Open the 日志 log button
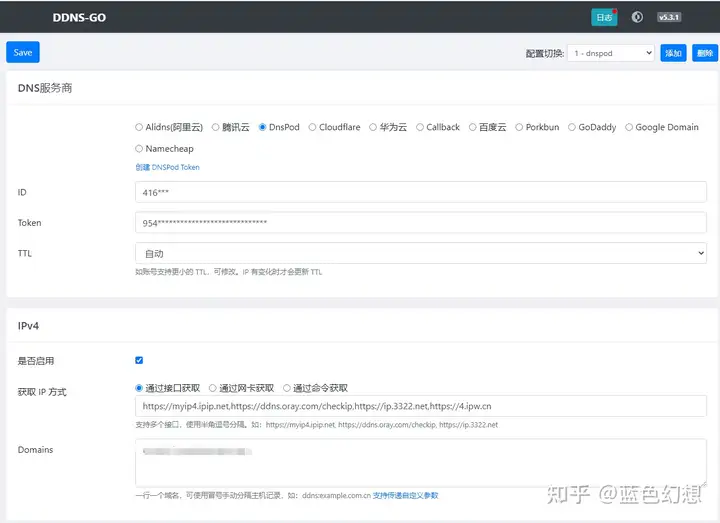 [x=604, y=17]
